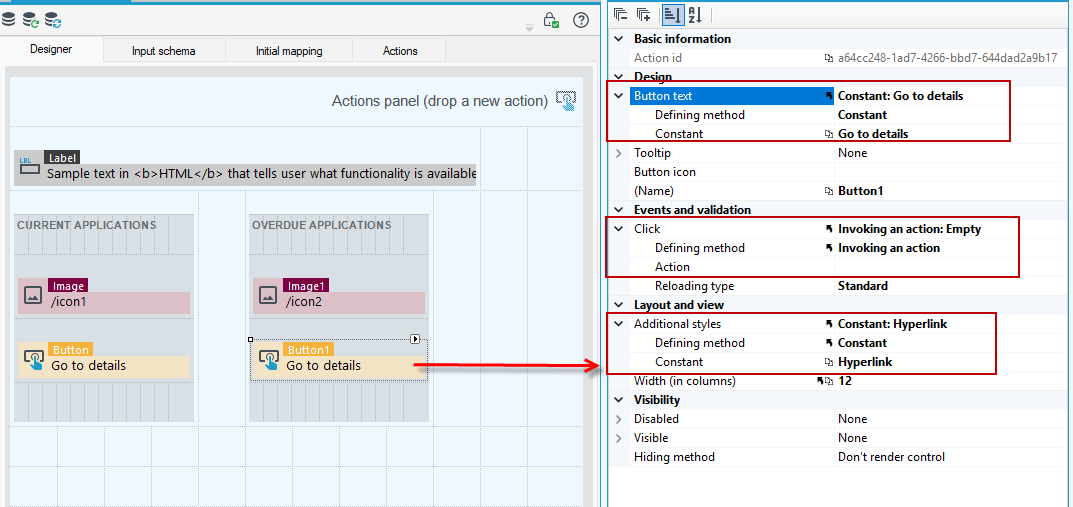Image resolution: width=1073 pixels, height=507 pixels.
Task: Click the Actions panel hand-pointer icon
Action: coord(566,101)
